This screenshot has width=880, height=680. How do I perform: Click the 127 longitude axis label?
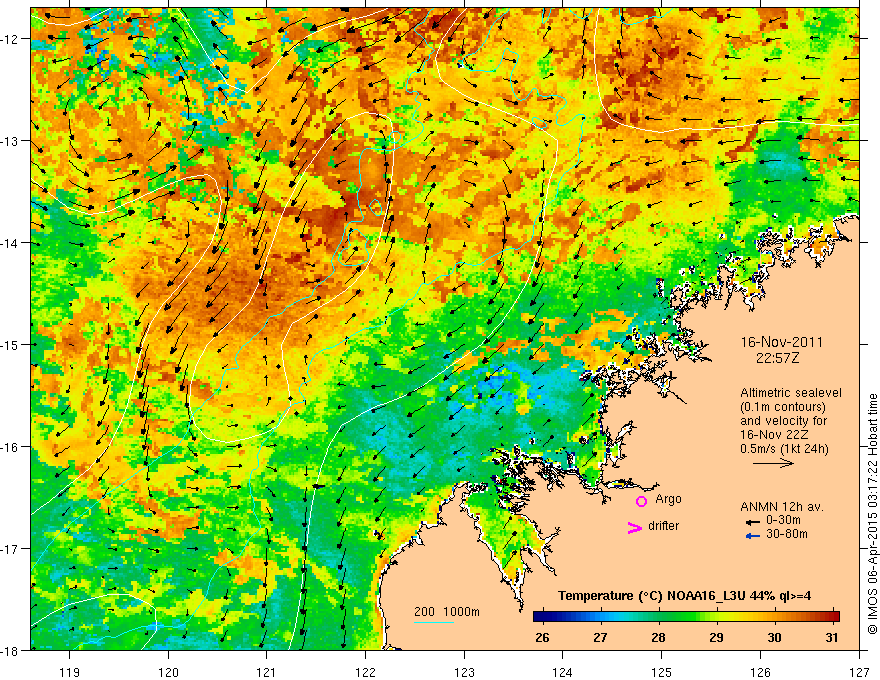(859, 673)
